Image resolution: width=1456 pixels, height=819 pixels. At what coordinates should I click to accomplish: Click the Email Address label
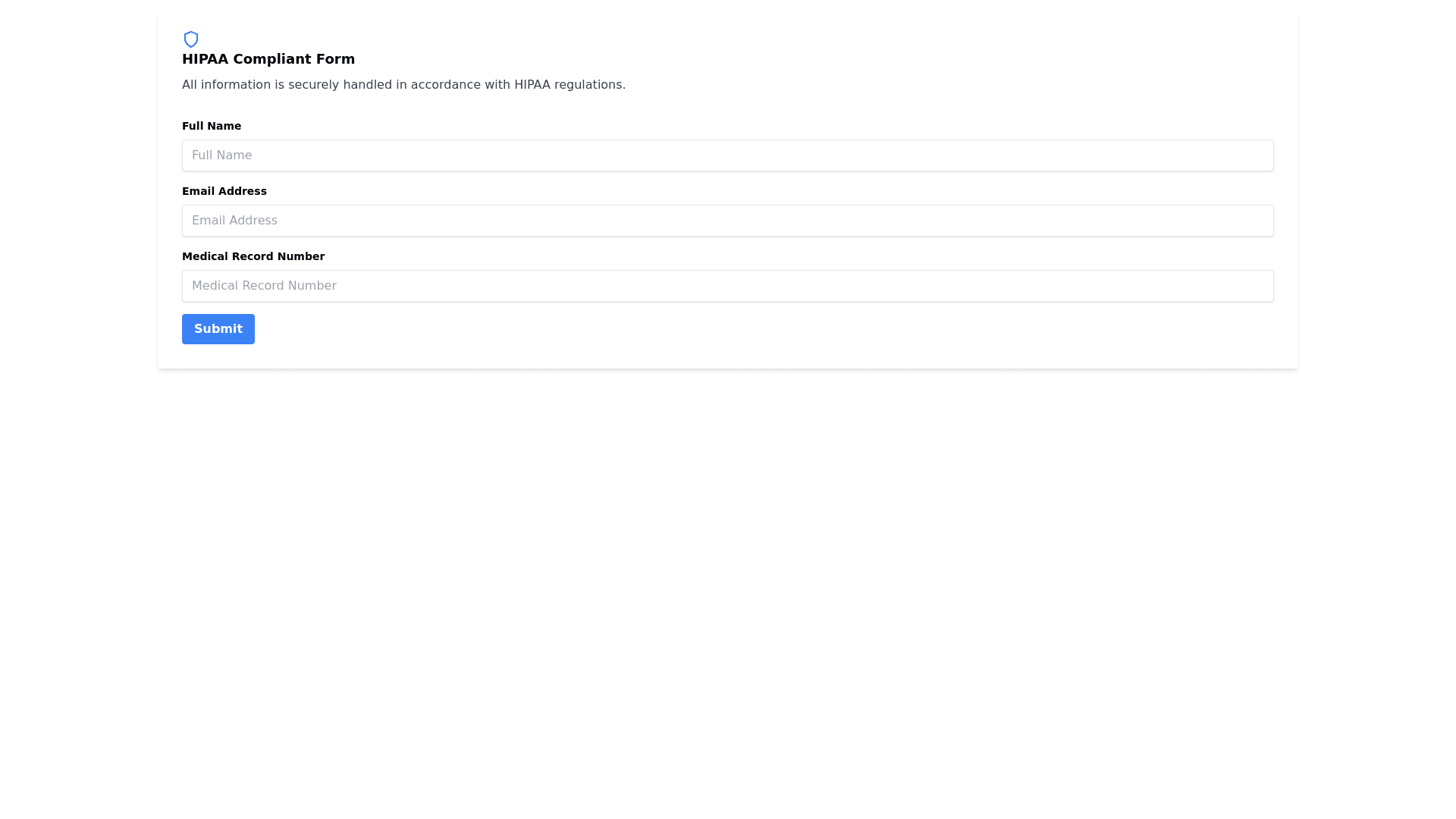[224, 191]
